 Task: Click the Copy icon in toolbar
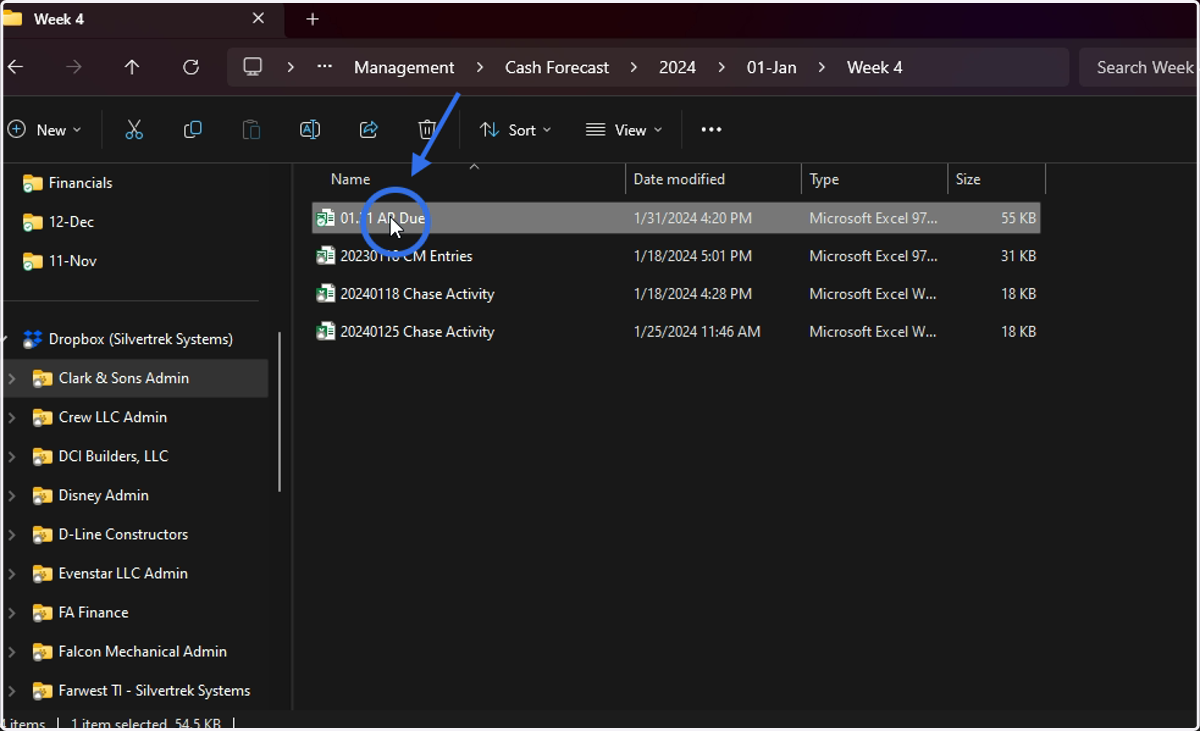193,130
